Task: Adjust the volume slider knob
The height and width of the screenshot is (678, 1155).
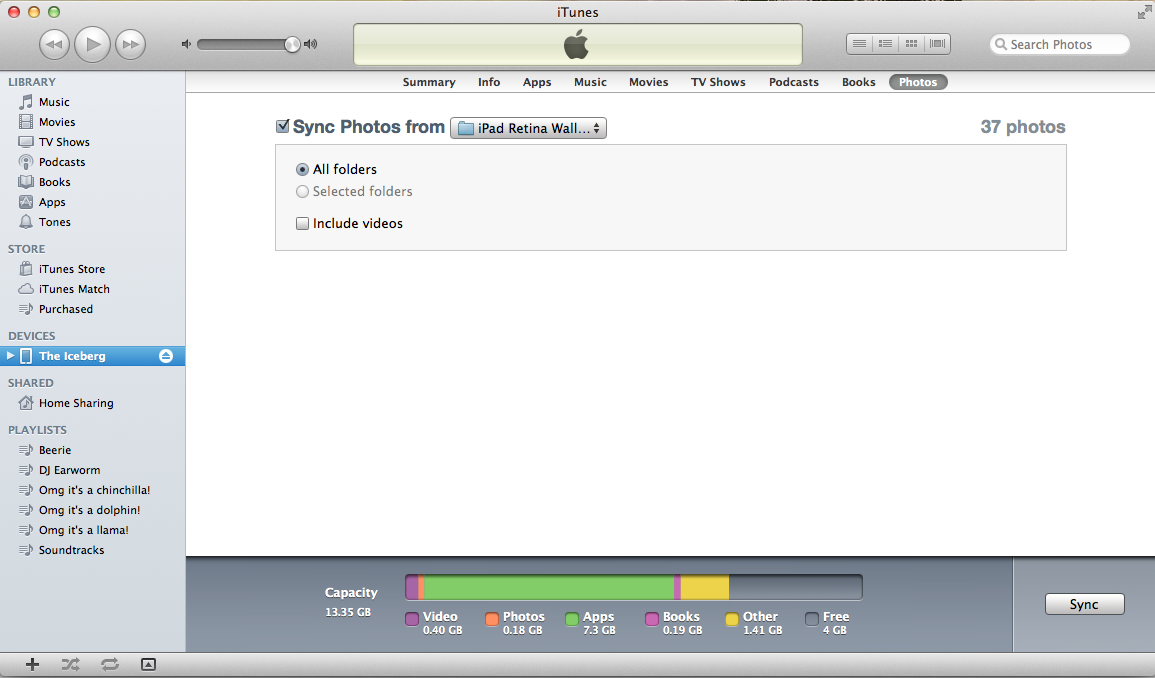Action: click(x=292, y=44)
